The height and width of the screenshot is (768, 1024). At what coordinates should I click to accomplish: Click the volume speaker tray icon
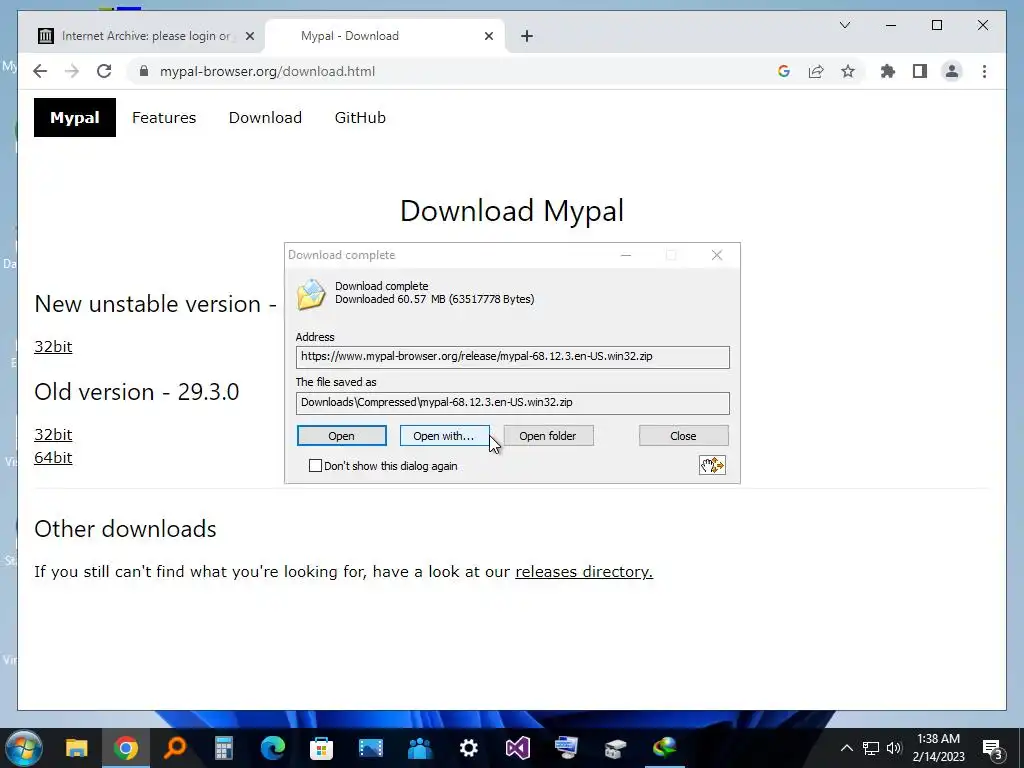pos(894,748)
